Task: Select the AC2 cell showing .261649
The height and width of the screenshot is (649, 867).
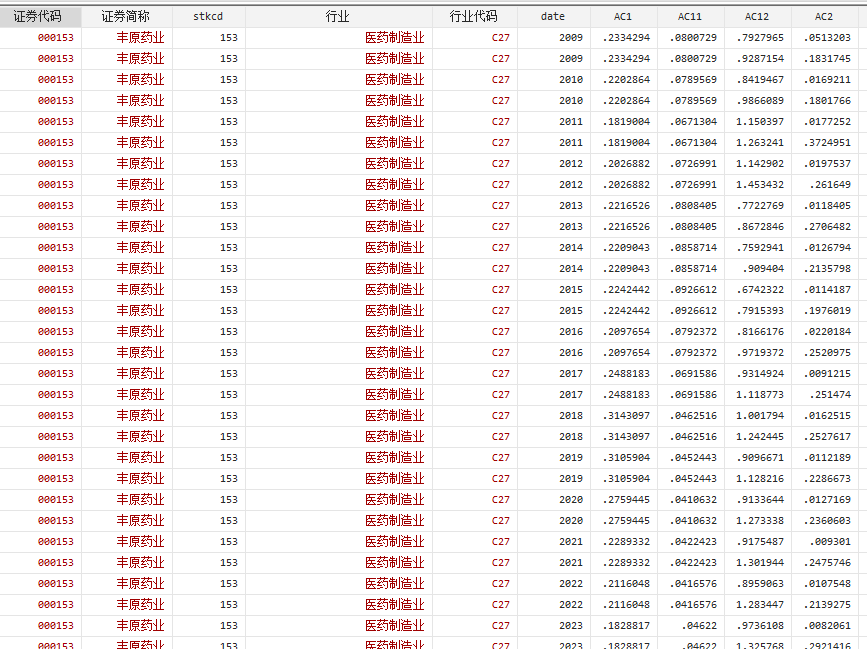Action: point(830,185)
